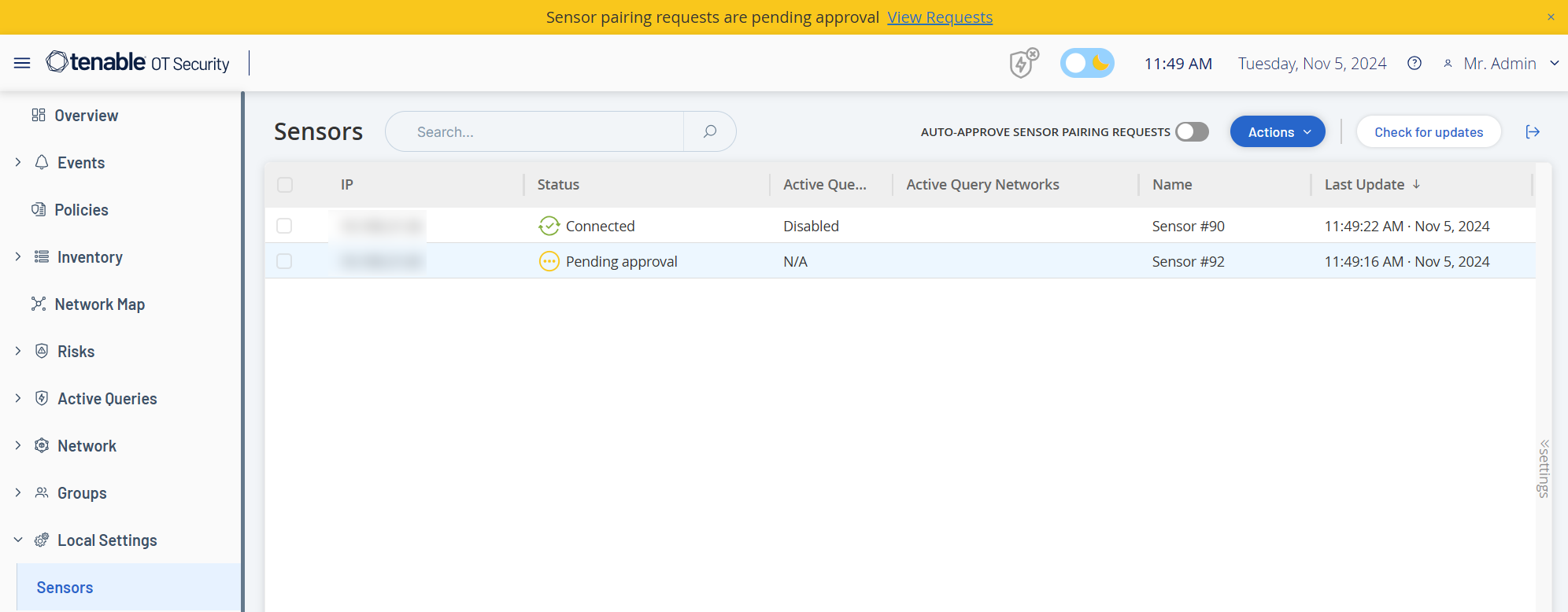Click the Pending approval status icon

pyautogui.click(x=549, y=261)
